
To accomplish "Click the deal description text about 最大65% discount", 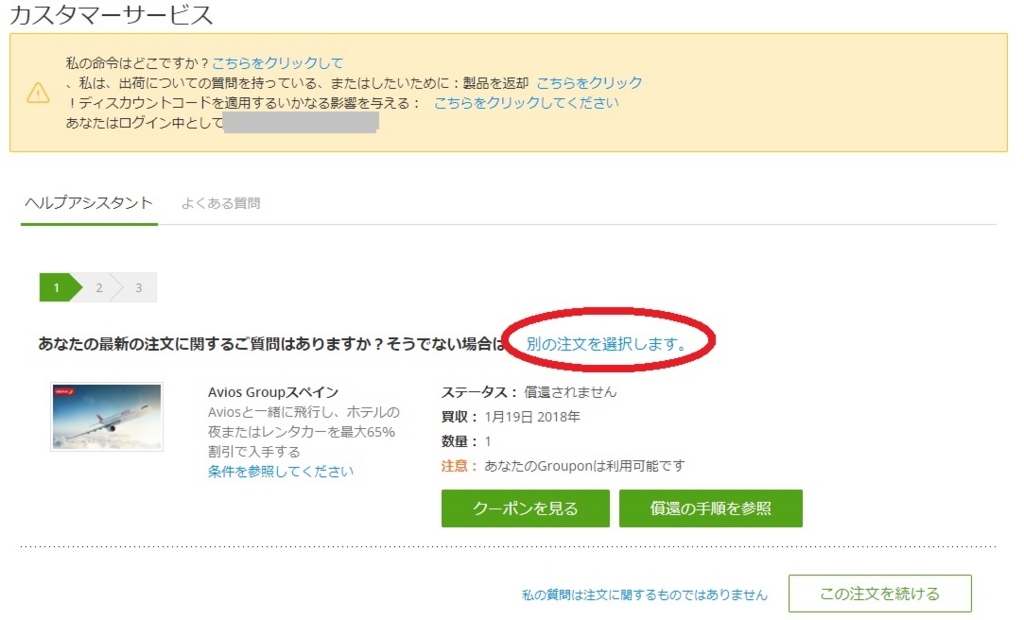I will point(304,432).
